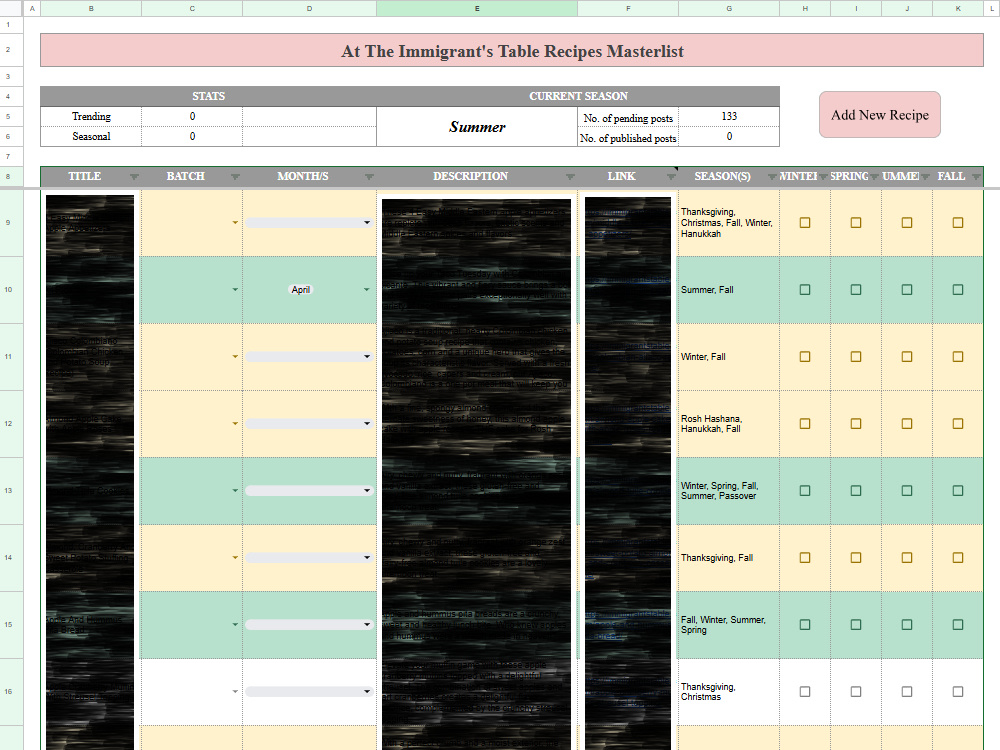Open the batch dropdown arrow in row 10

[x=235, y=290]
